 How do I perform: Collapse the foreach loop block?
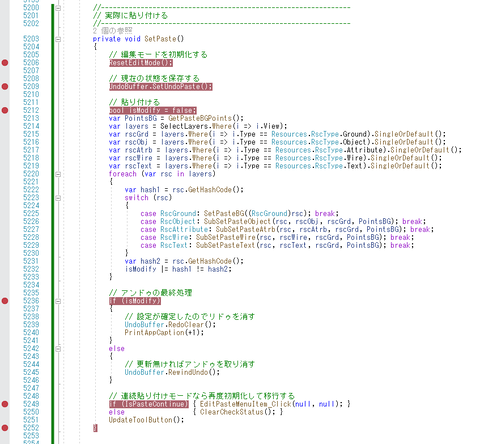58,174
